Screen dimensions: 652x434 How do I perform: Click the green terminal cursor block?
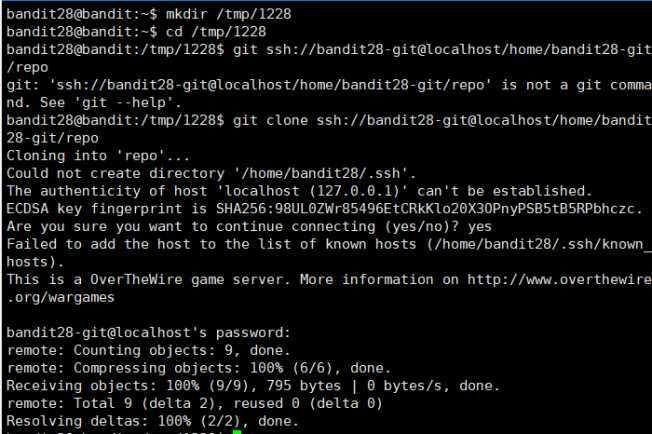tap(237, 432)
